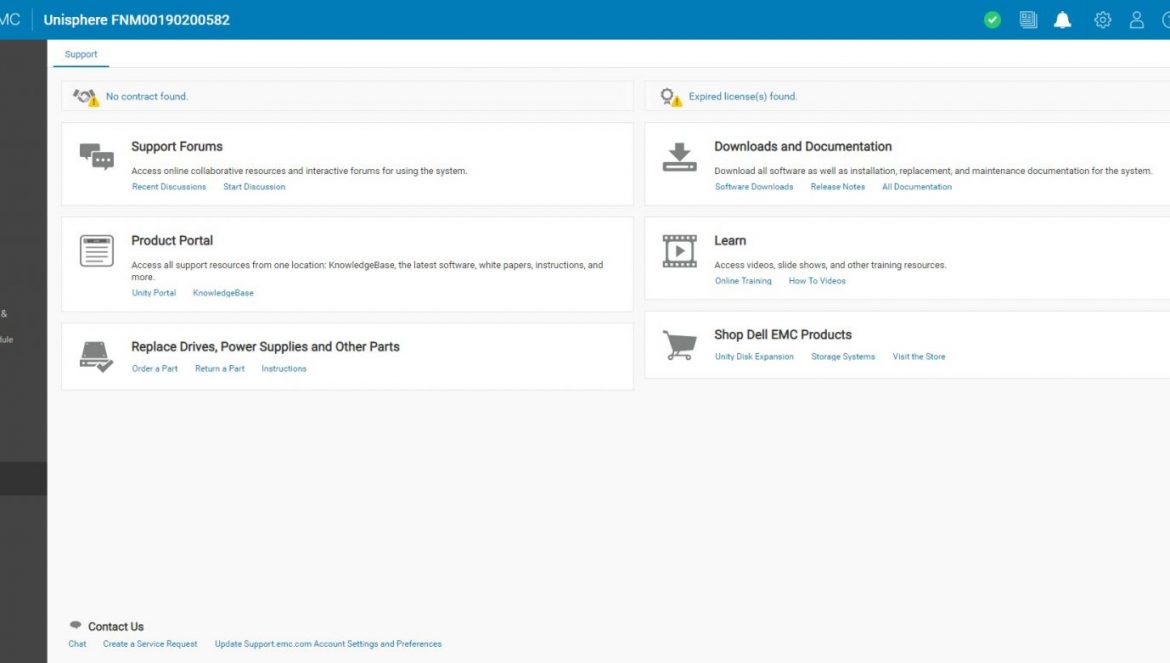Open the Release Notes link
This screenshot has width=1170, height=663.
click(x=837, y=186)
